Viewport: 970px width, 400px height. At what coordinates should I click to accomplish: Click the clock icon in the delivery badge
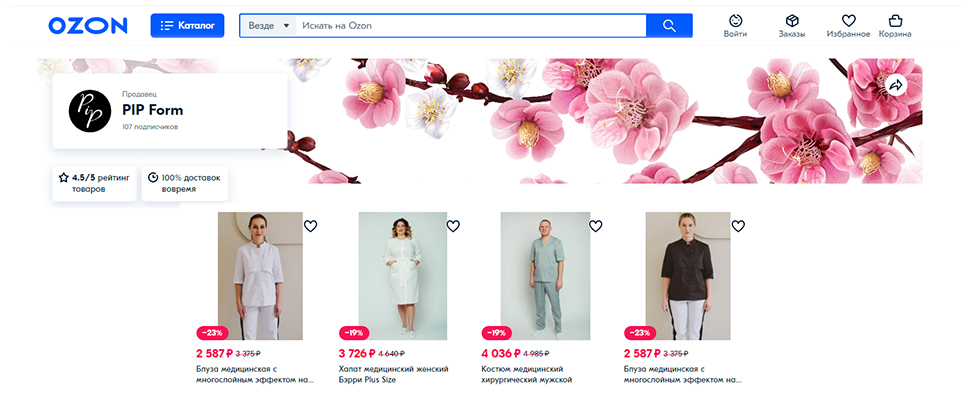click(153, 177)
